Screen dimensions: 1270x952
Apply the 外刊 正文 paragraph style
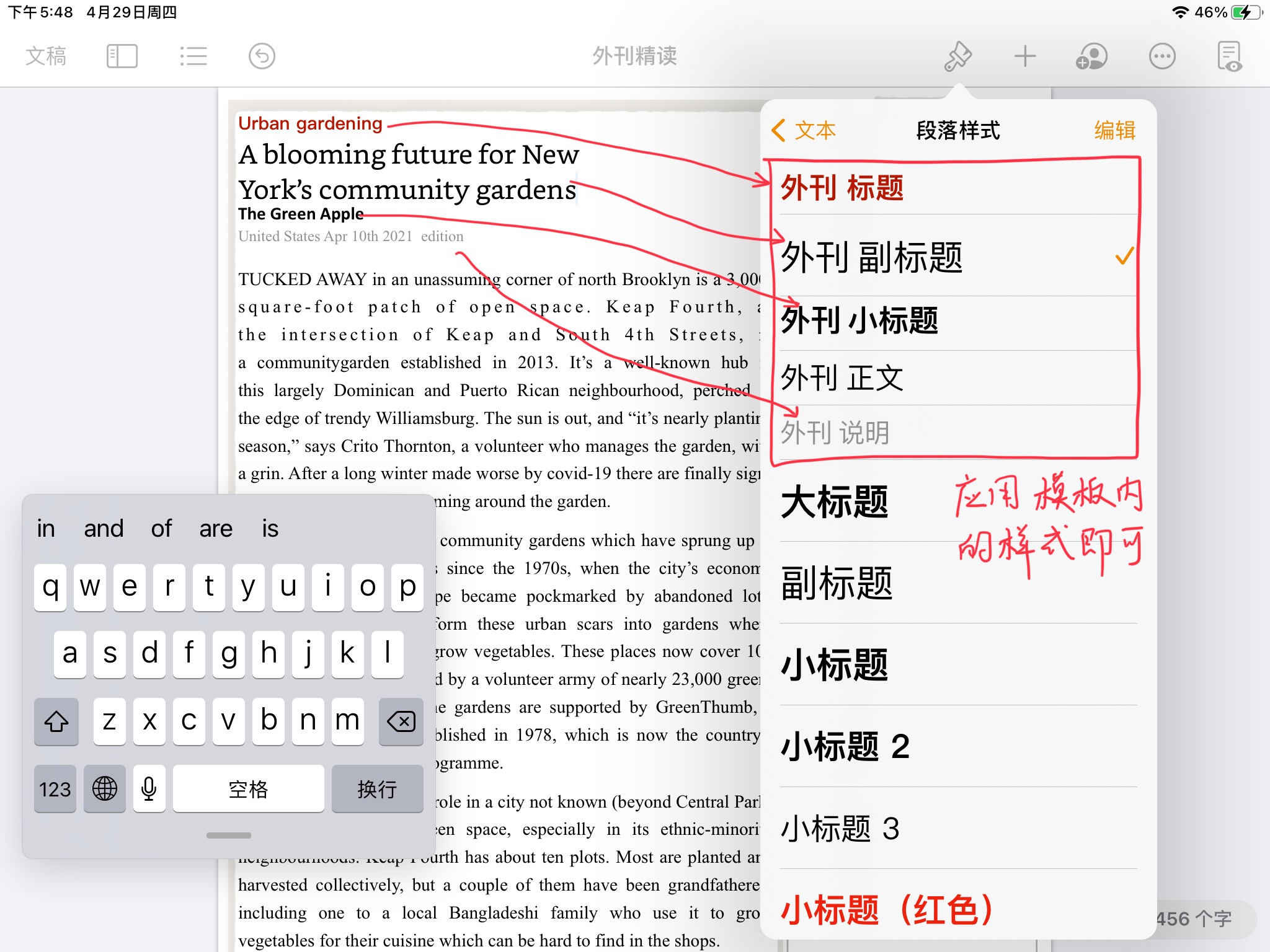click(x=842, y=377)
